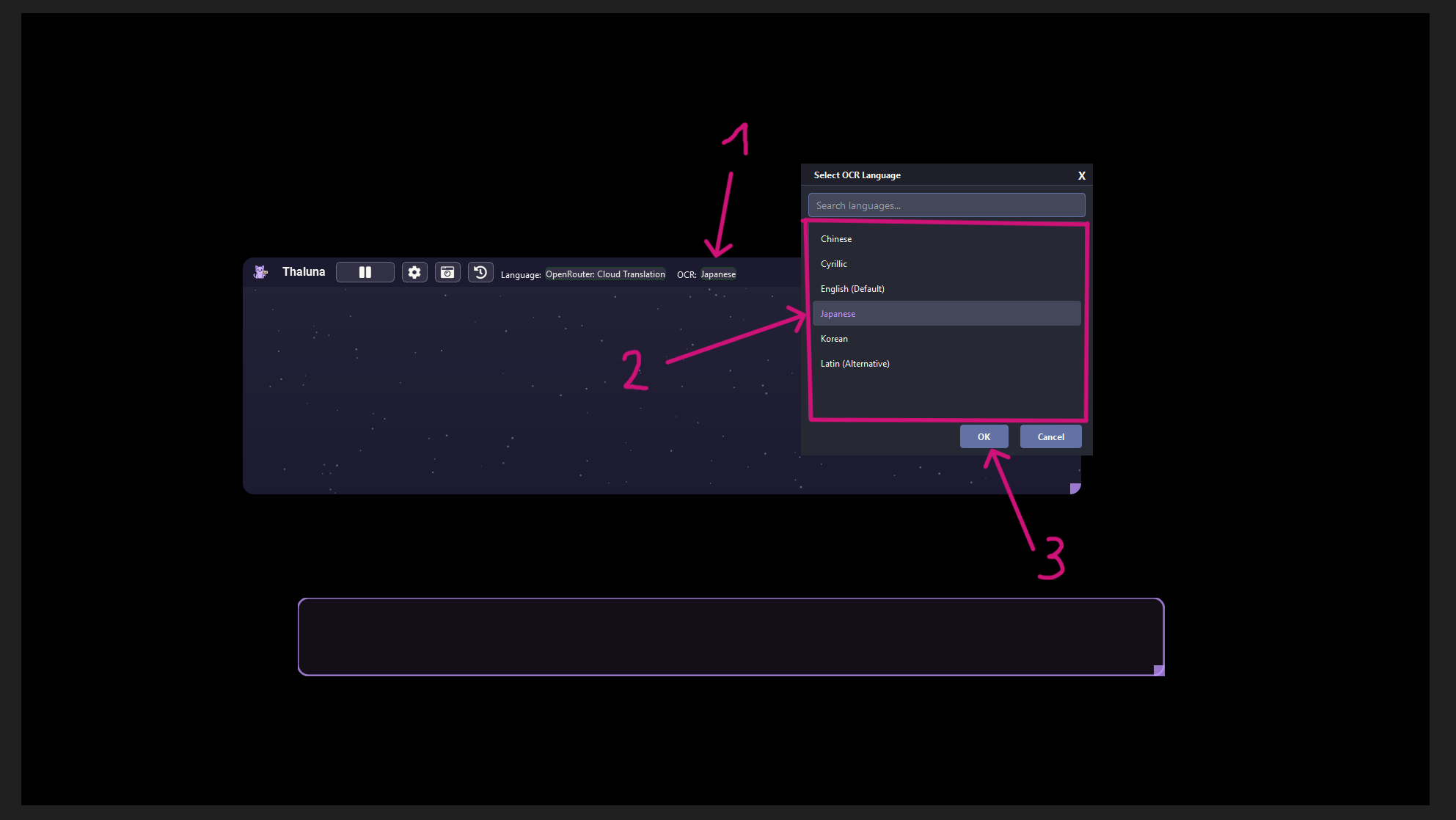This screenshot has height=820, width=1456.
Task: Choose English (Default) OCR language
Action: pos(852,289)
